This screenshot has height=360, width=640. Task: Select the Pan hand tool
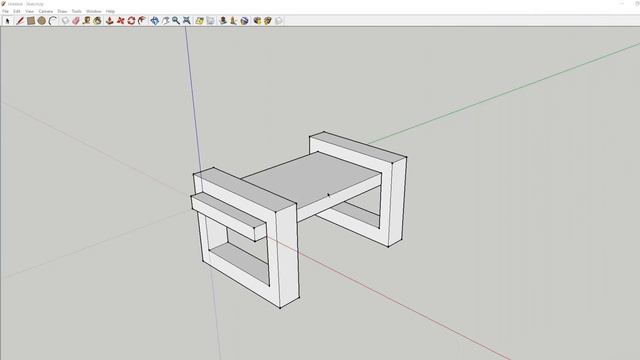[165, 20]
